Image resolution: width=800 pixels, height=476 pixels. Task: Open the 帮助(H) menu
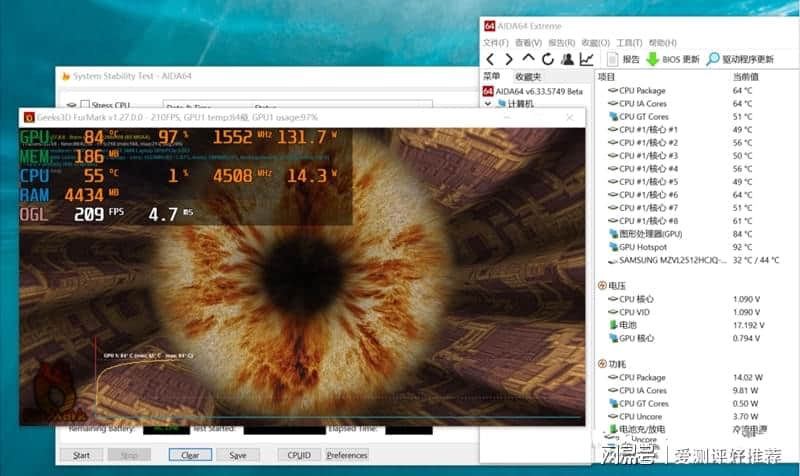tap(663, 43)
